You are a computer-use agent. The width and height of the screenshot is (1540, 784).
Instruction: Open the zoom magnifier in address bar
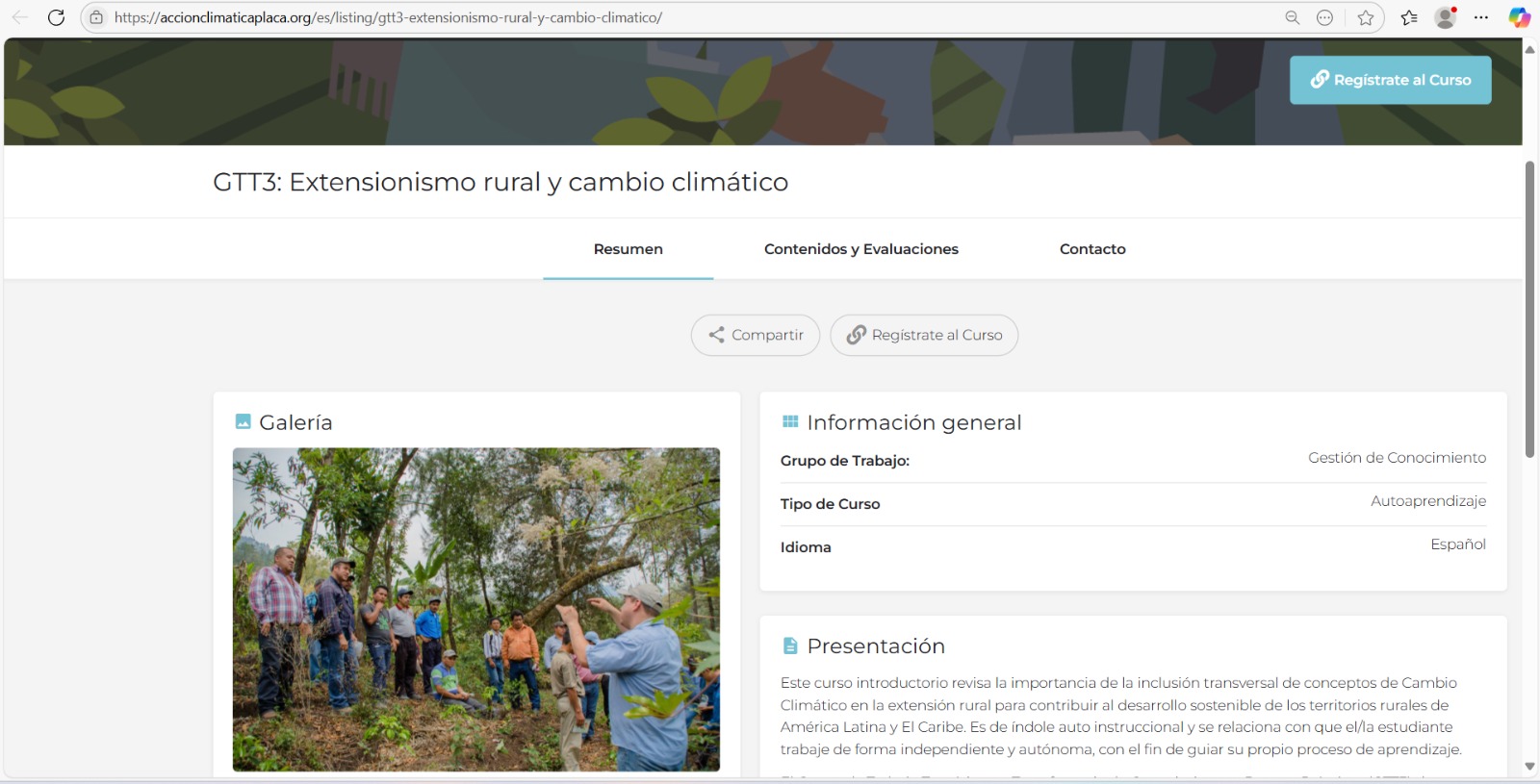(x=1292, y=17)
